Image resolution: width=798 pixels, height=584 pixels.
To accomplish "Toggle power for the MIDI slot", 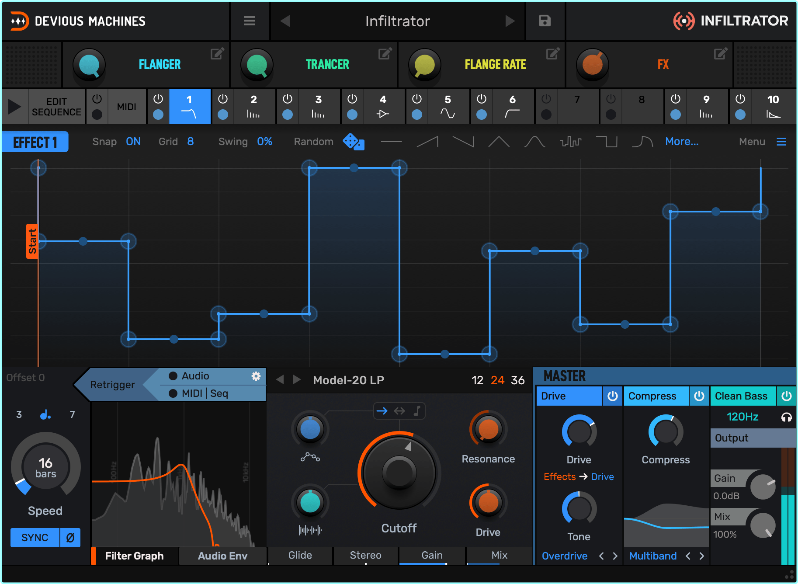I will [97, 99].
